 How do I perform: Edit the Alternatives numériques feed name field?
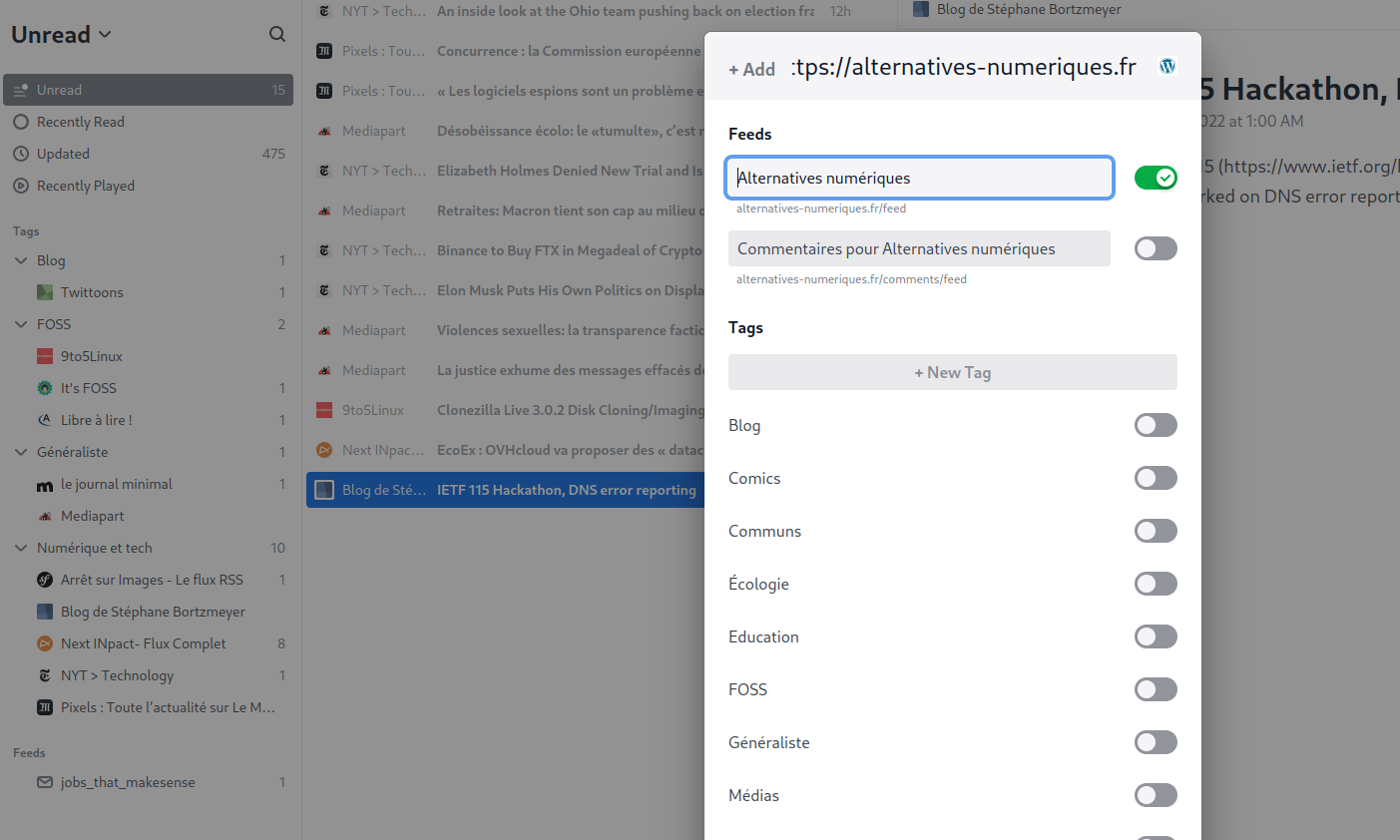coord(919,178)
